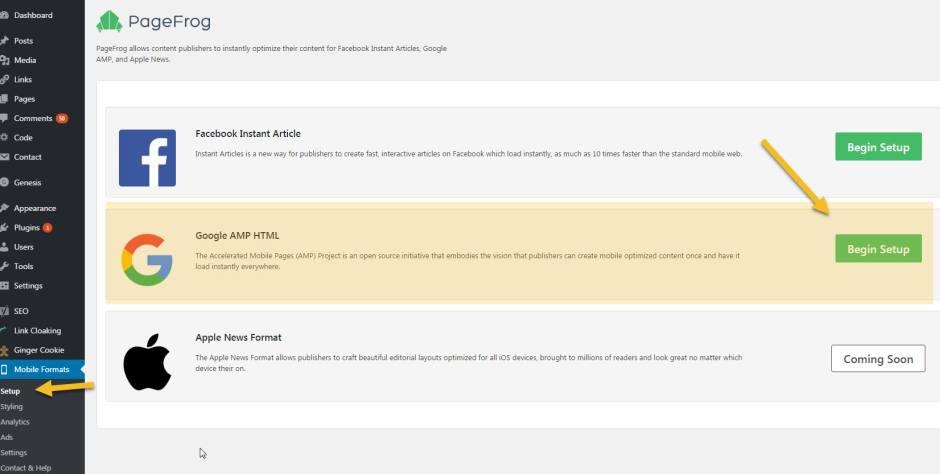Click the Apple News Format heading
The image size is (940, 474).
238,337
